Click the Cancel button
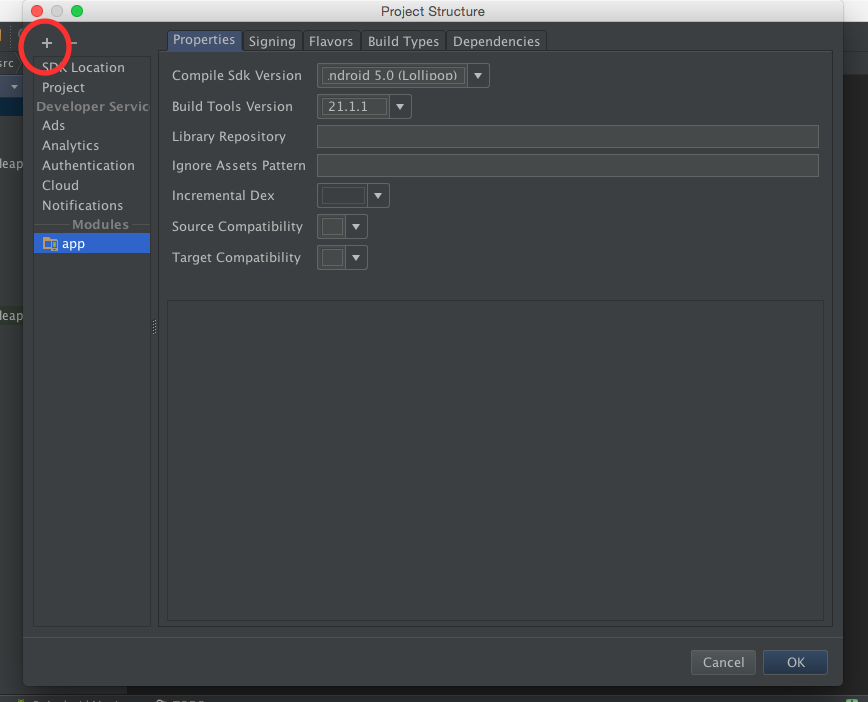Image resolution: width=868 pixels, height=702 pixels. (x=723, y=662)
